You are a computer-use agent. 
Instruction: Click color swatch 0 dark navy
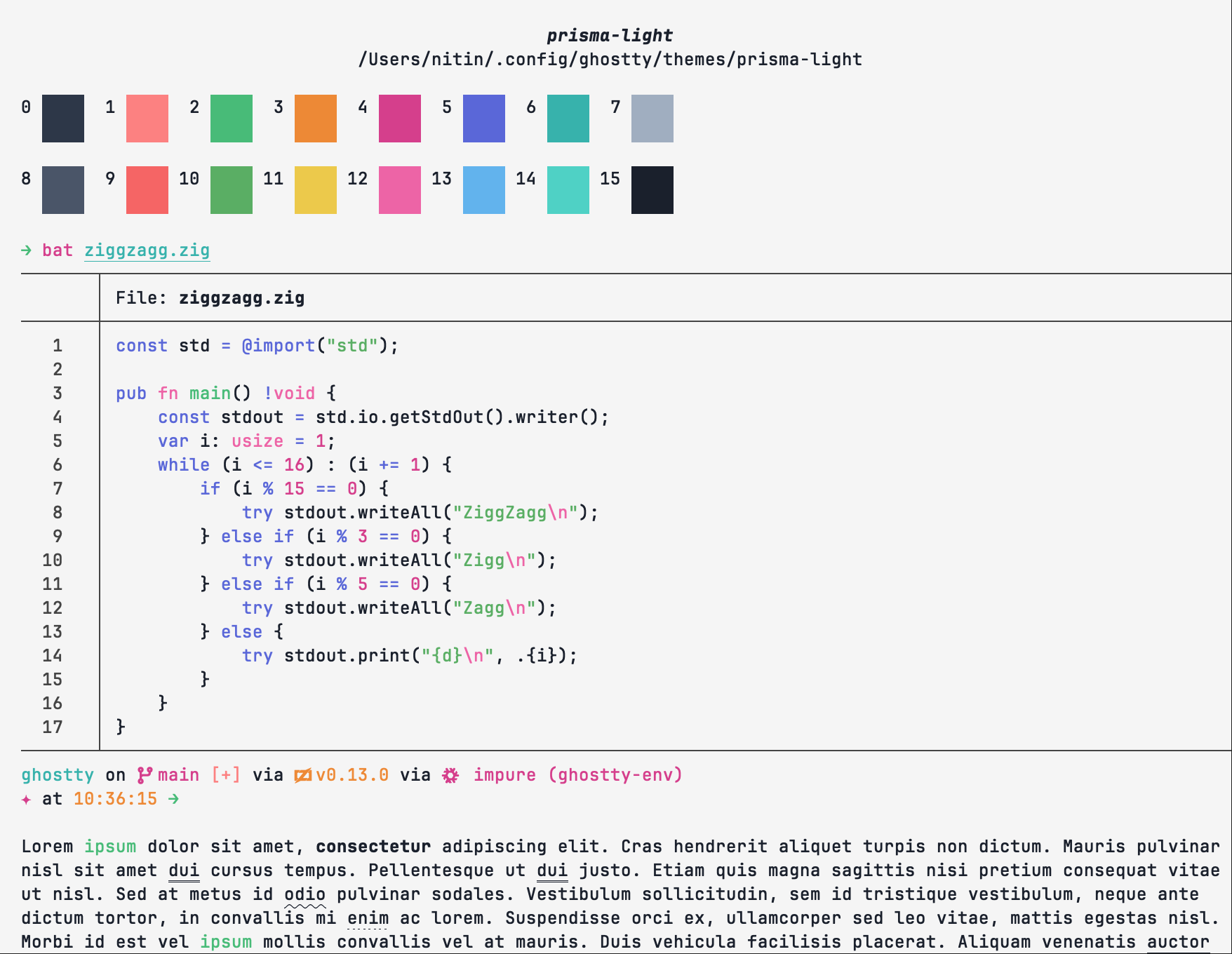pyautogui.click(x=63, y=119)
